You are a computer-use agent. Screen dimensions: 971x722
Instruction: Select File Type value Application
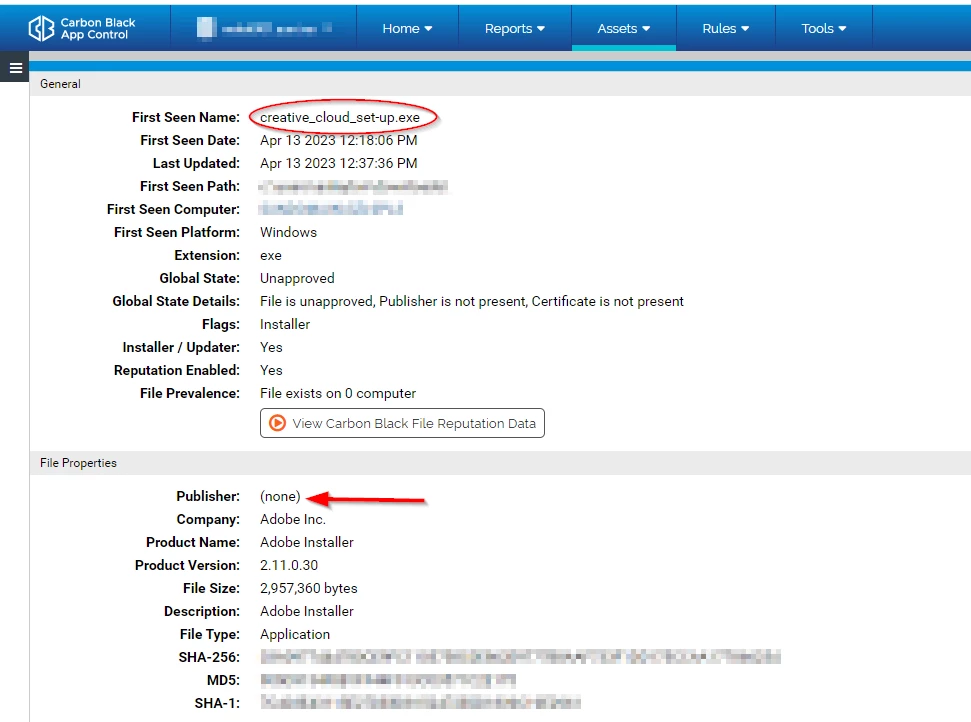pos(295,634)
